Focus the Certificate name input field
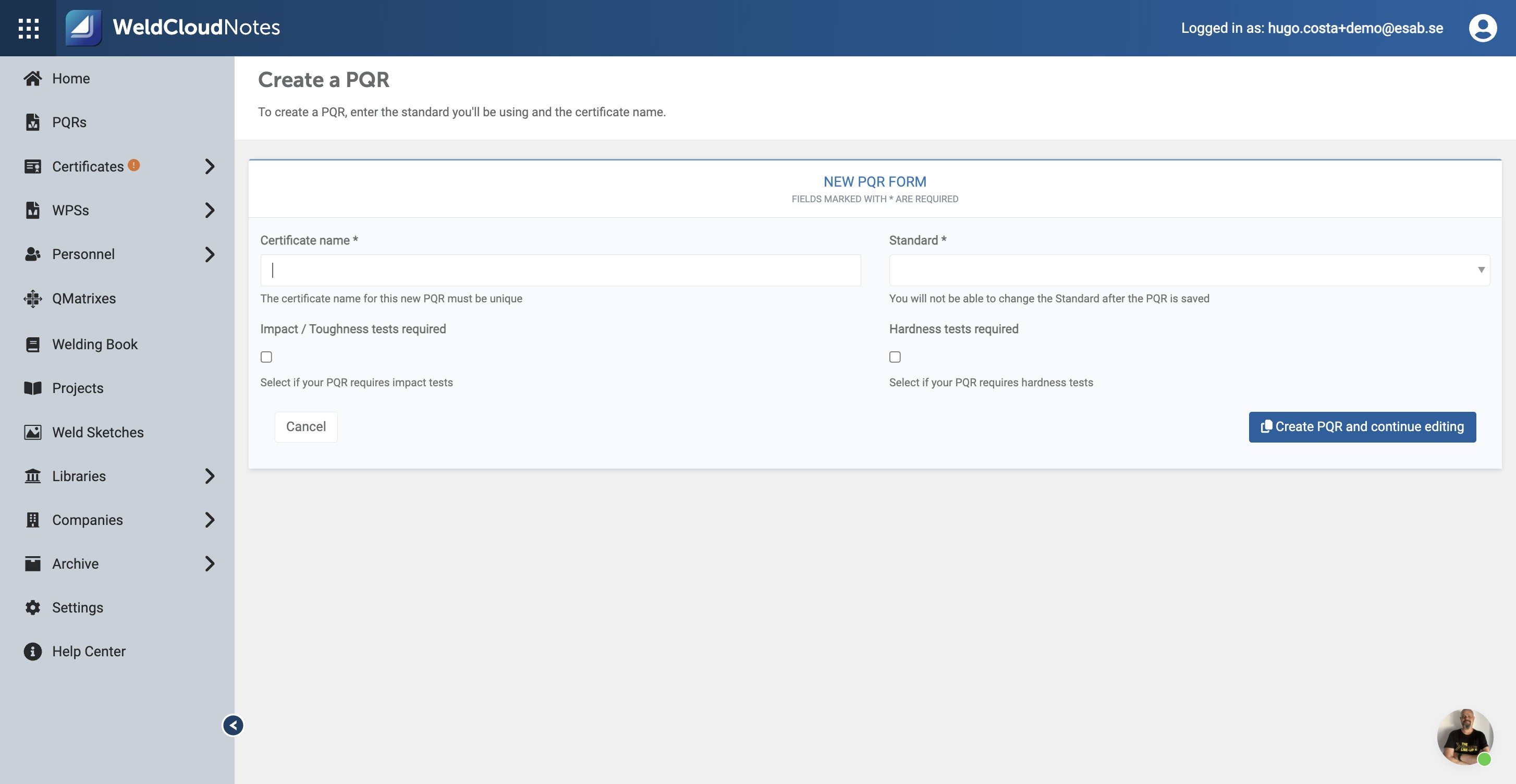Image resolution: width=1516 pixels, height=784 pixels. (x=560, y=270)
